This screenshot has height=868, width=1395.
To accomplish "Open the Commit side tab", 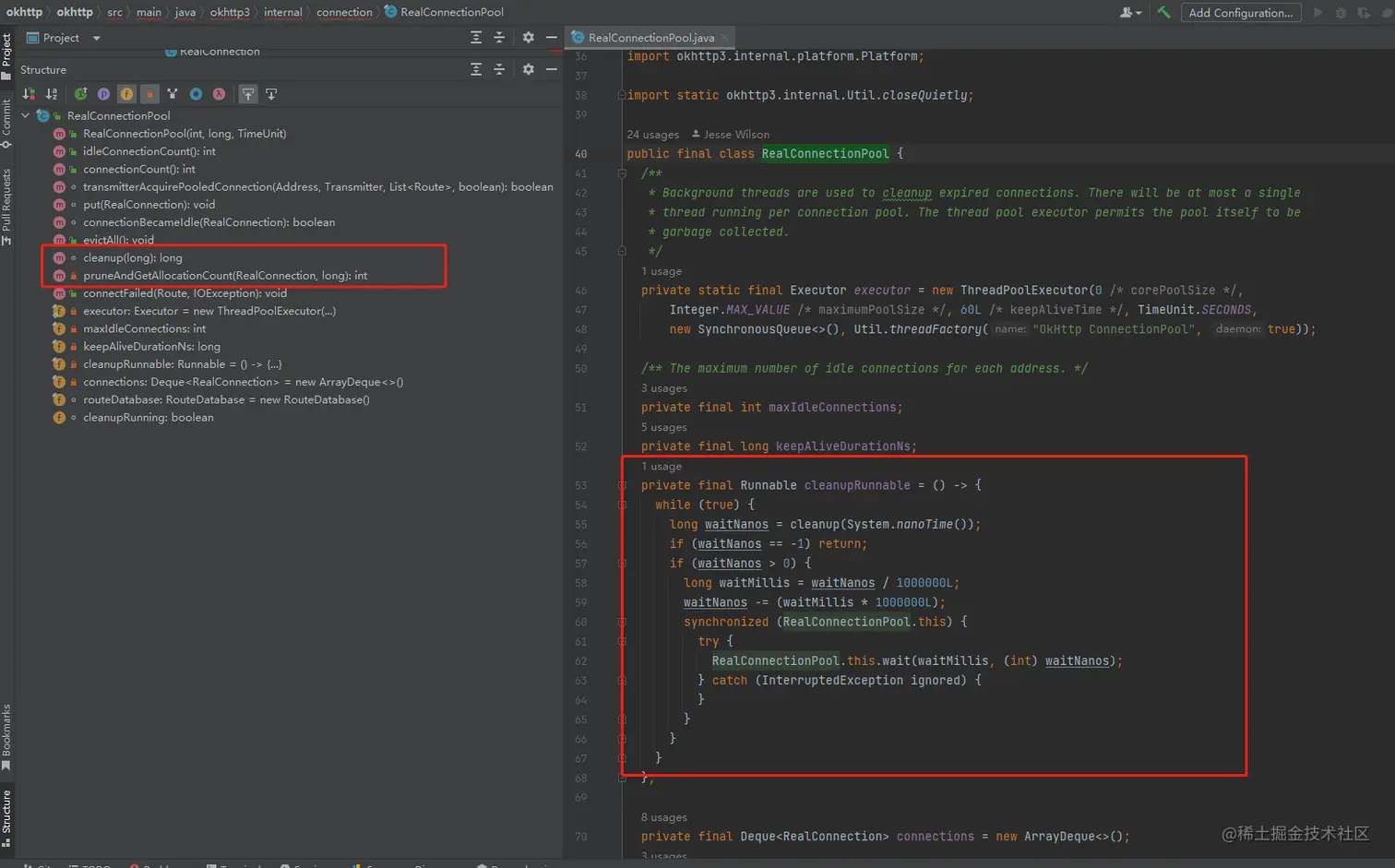I will tap(6, 124).
